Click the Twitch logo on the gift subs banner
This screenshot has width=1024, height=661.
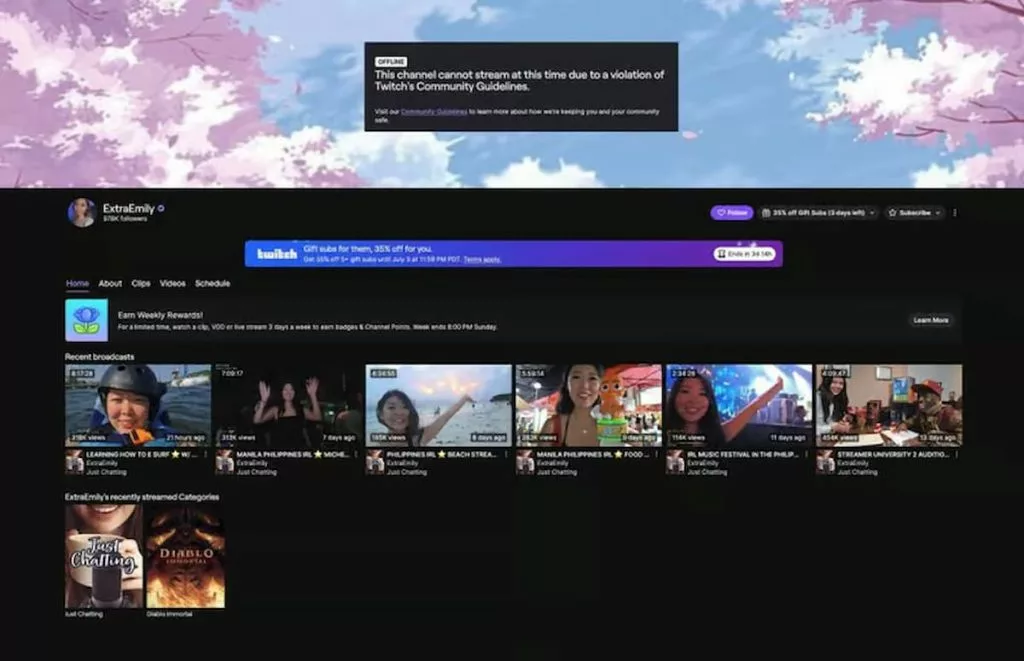(277, 253)
